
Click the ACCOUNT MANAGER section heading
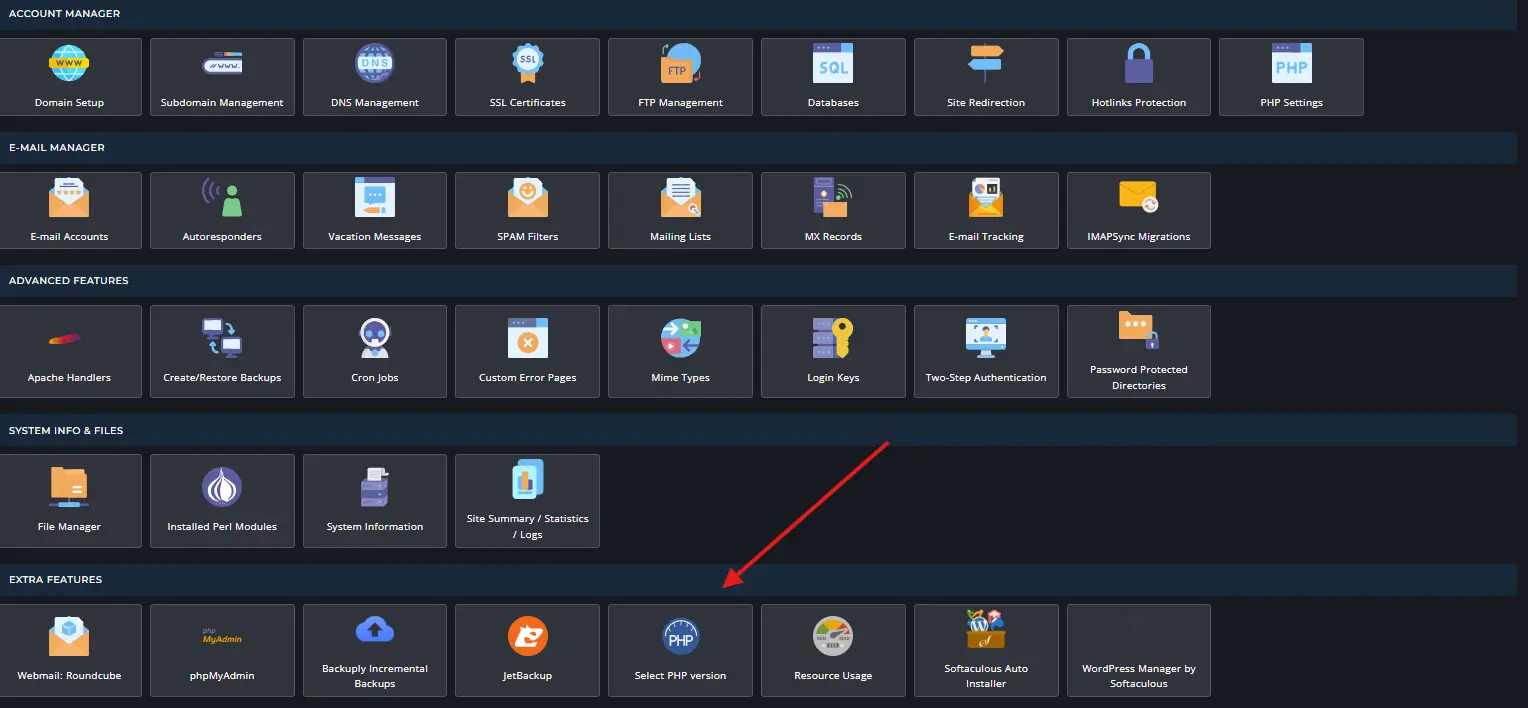[64, 14]
